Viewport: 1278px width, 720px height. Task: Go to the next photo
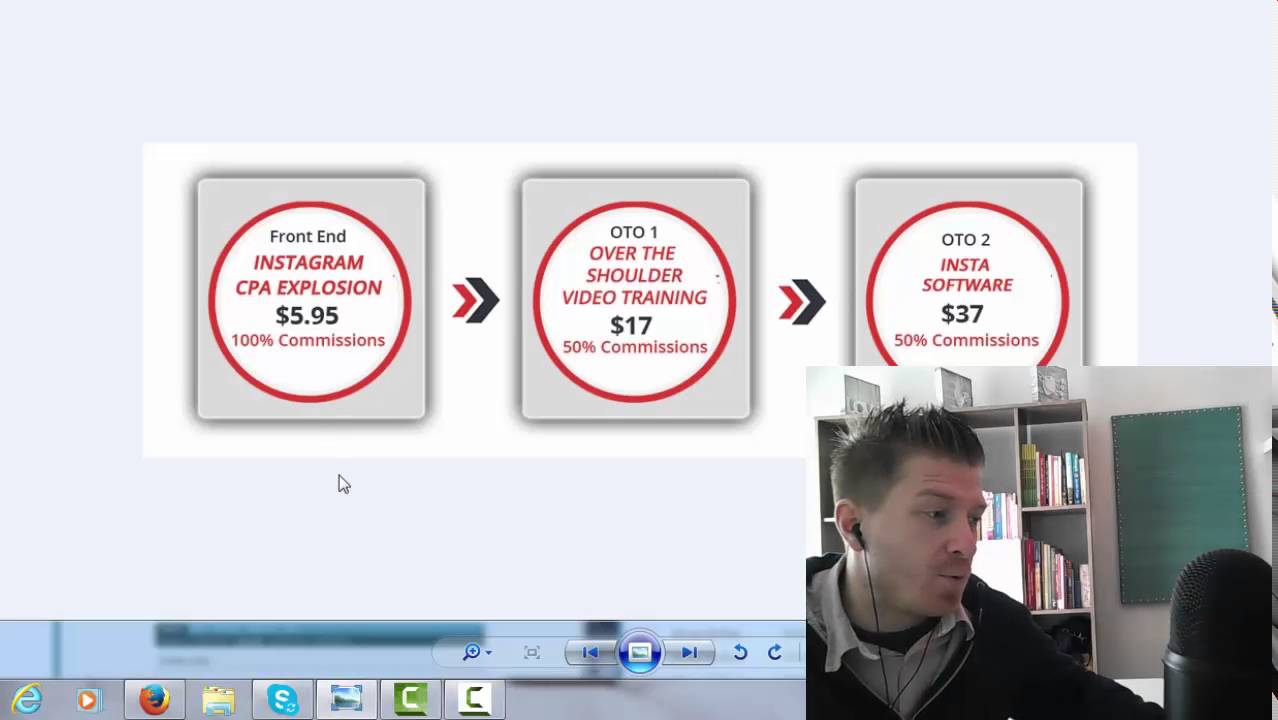click(x=689, y=652)
